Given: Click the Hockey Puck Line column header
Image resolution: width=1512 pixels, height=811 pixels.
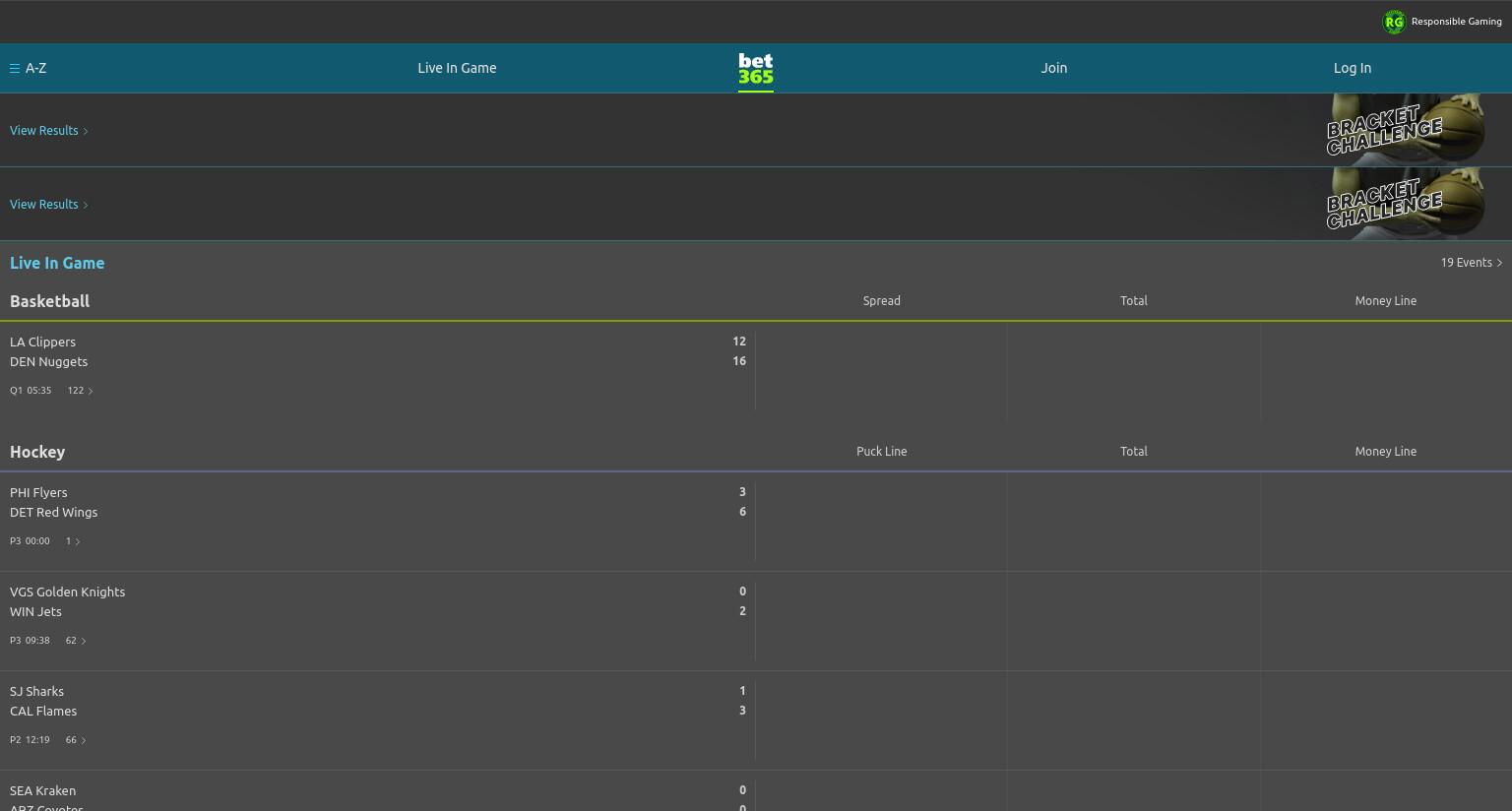Looking at the screenshot, I should [x=882, y=452].
